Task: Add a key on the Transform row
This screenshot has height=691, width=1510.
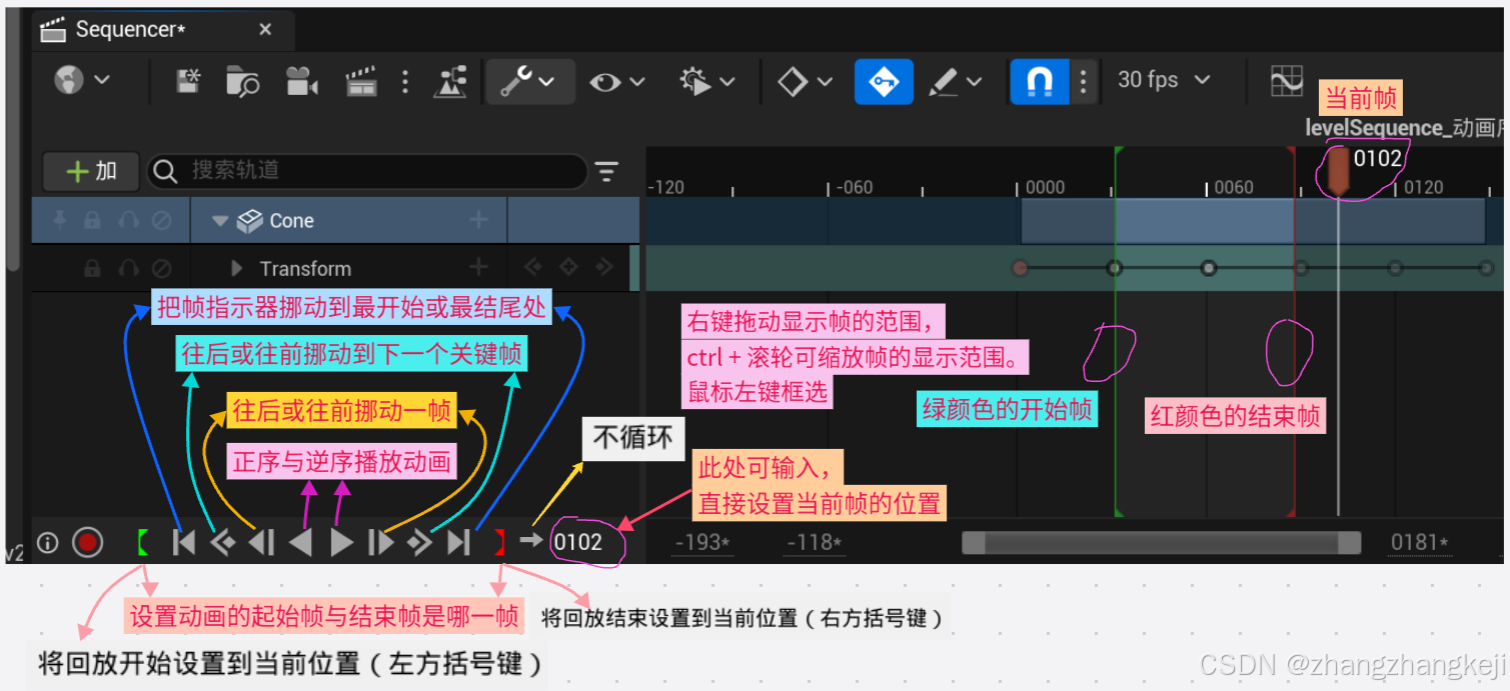Action: (x=568, y=267)
